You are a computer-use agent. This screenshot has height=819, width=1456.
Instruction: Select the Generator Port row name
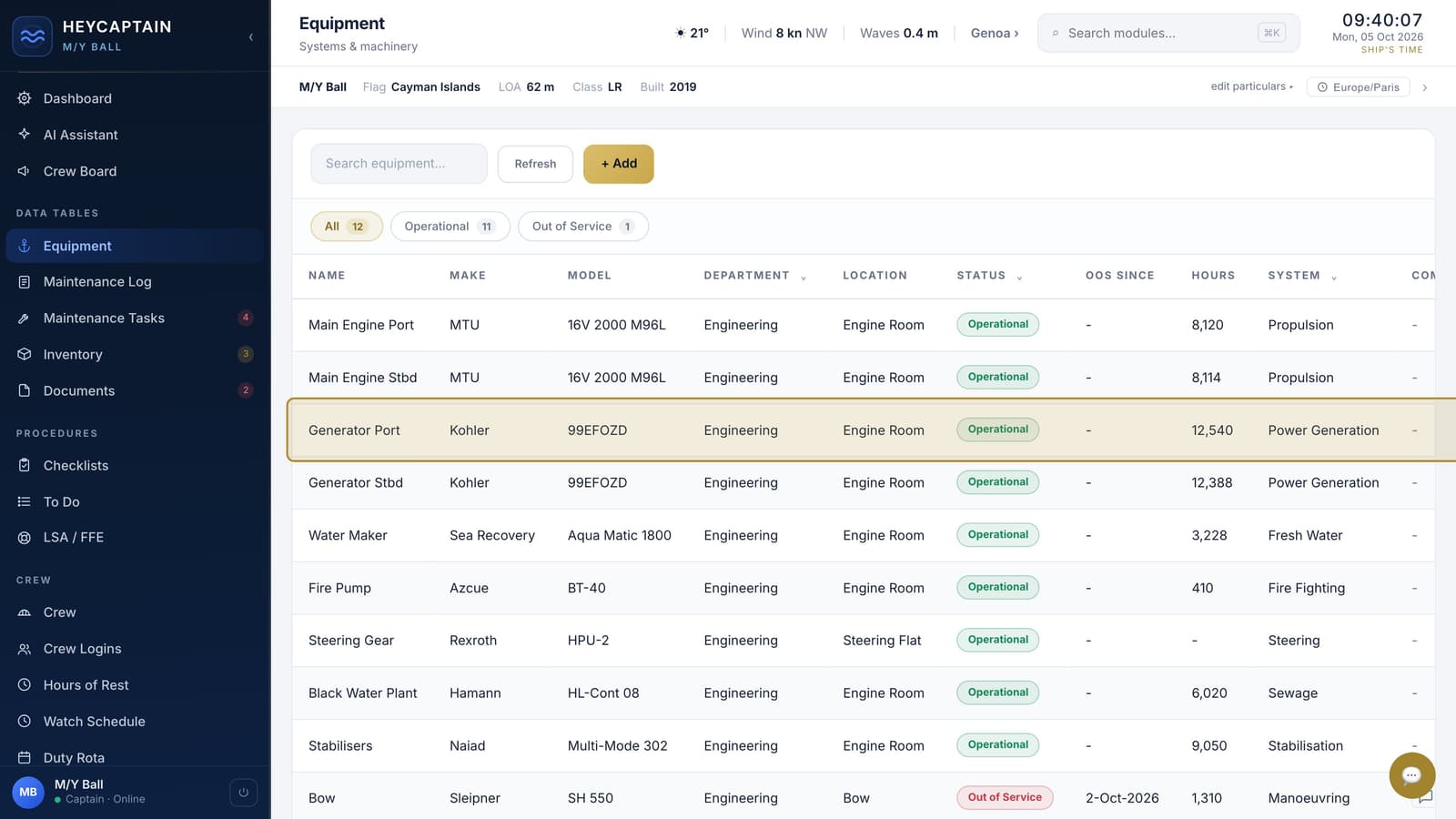pyautogui.click(x=354, y=430)
